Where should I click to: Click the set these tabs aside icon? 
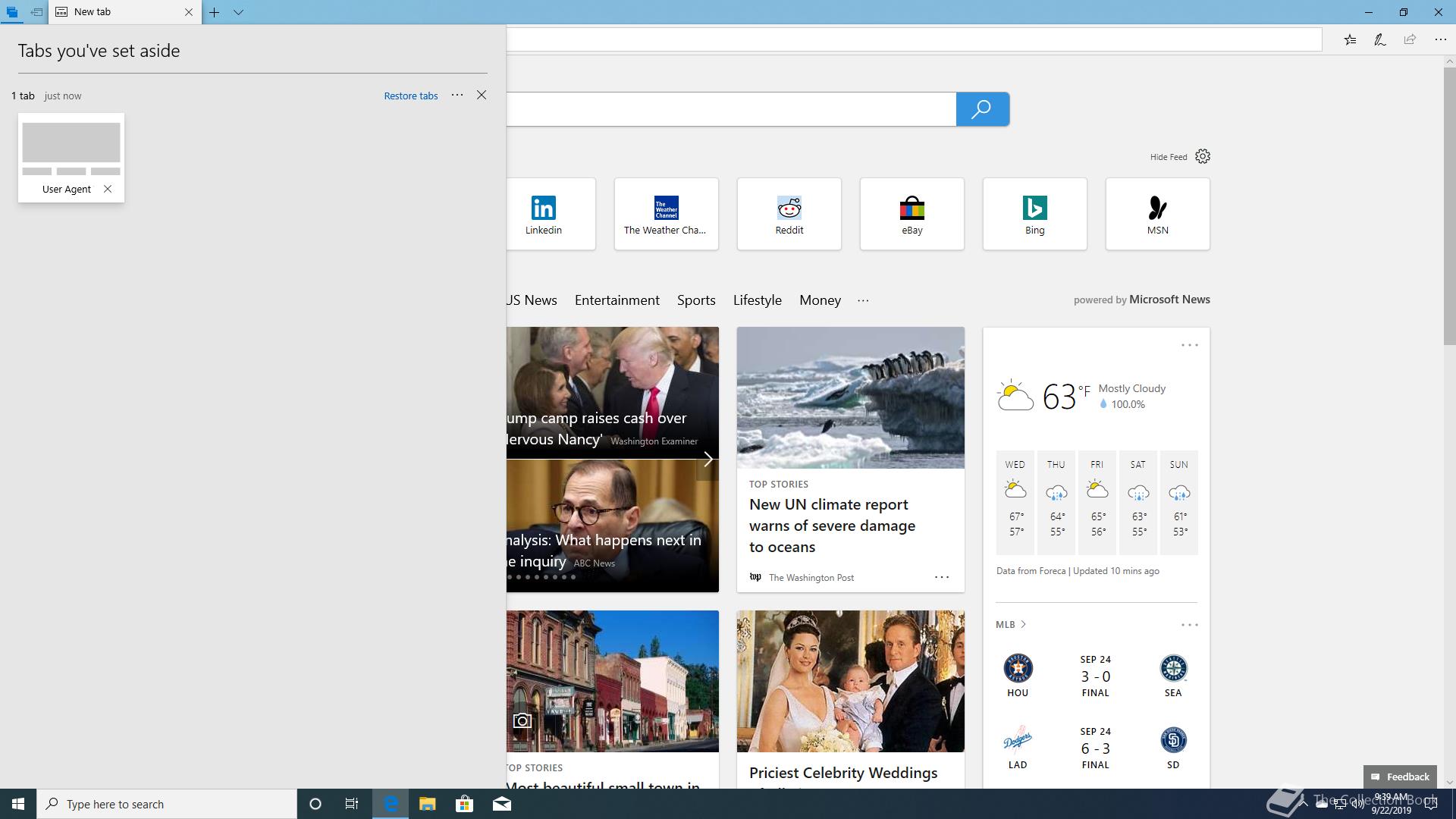click(x=36, y=12)
